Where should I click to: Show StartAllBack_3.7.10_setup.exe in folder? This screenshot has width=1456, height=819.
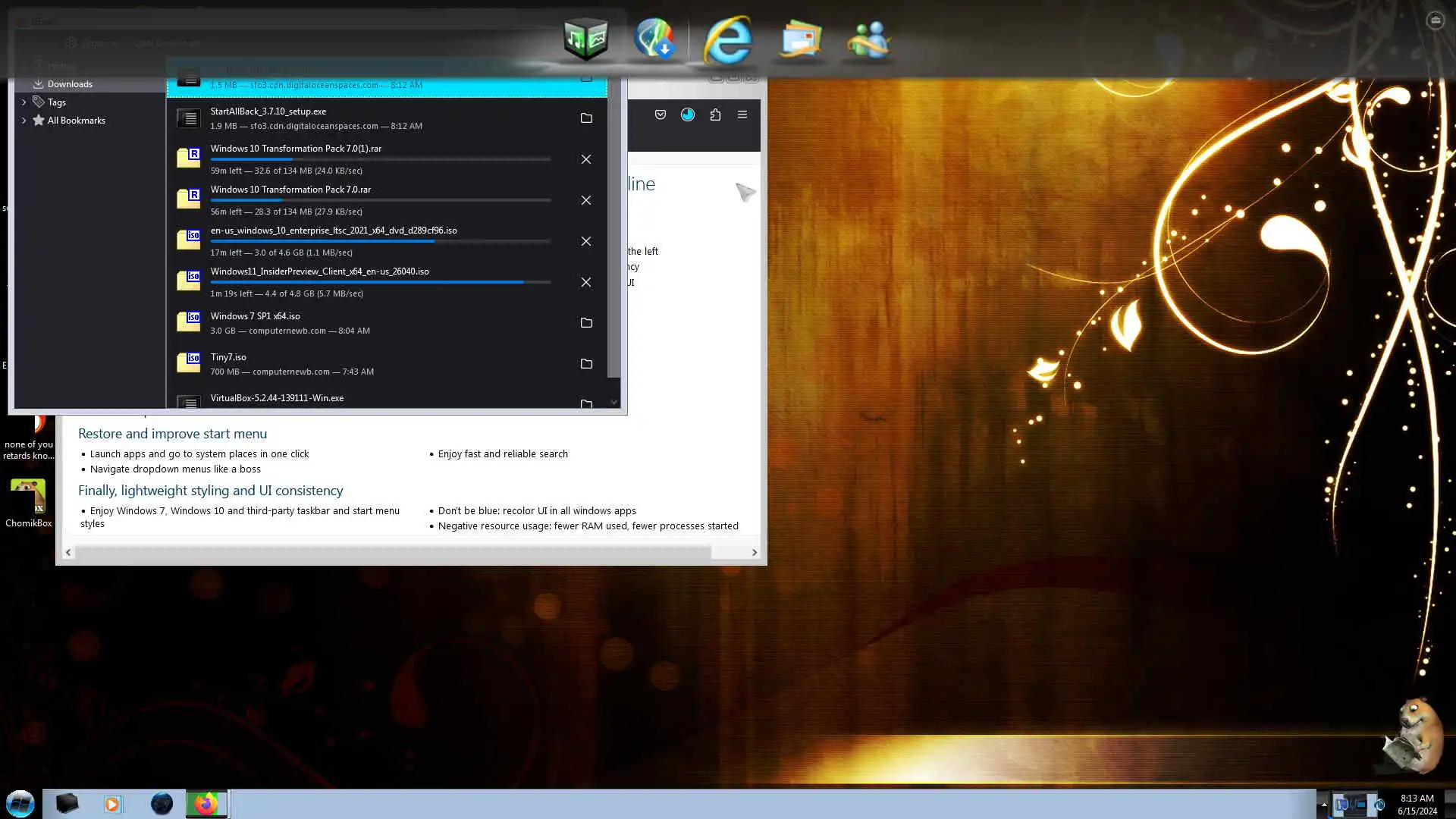click(x=585, y=118)
